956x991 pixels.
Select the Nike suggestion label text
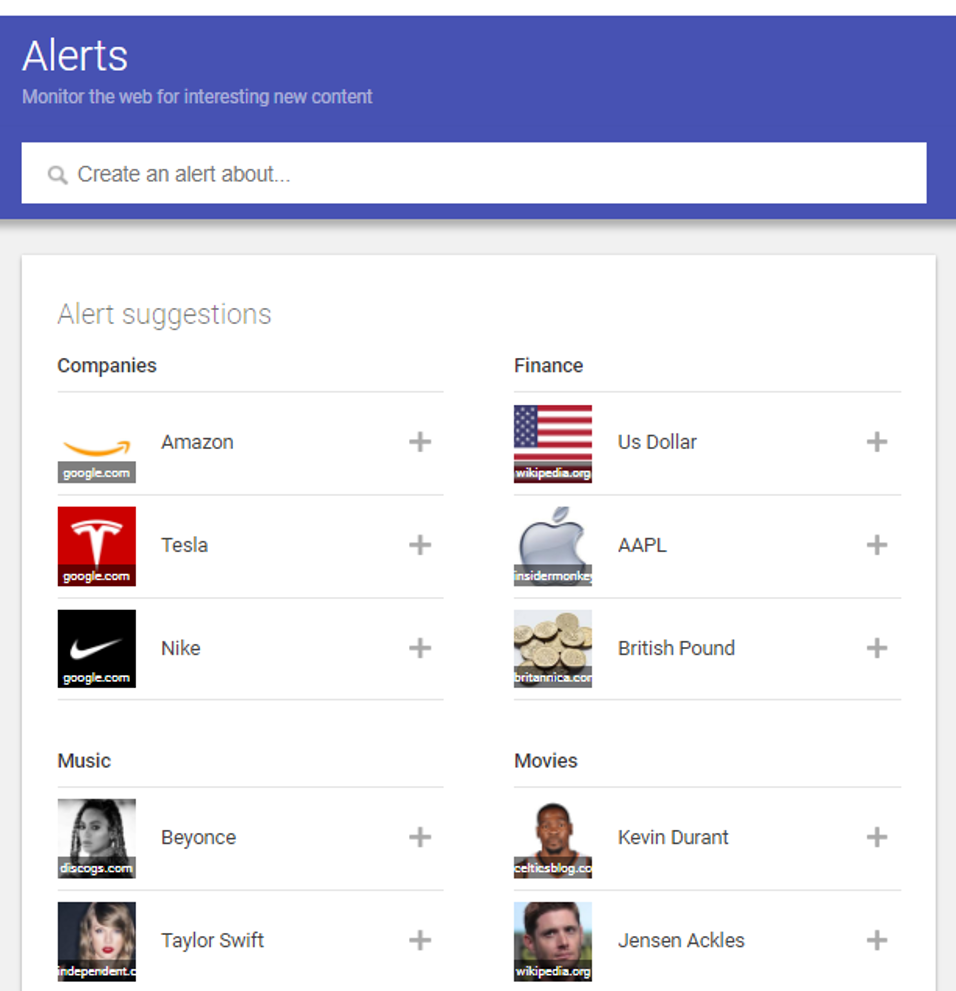(x=180, y=648)
